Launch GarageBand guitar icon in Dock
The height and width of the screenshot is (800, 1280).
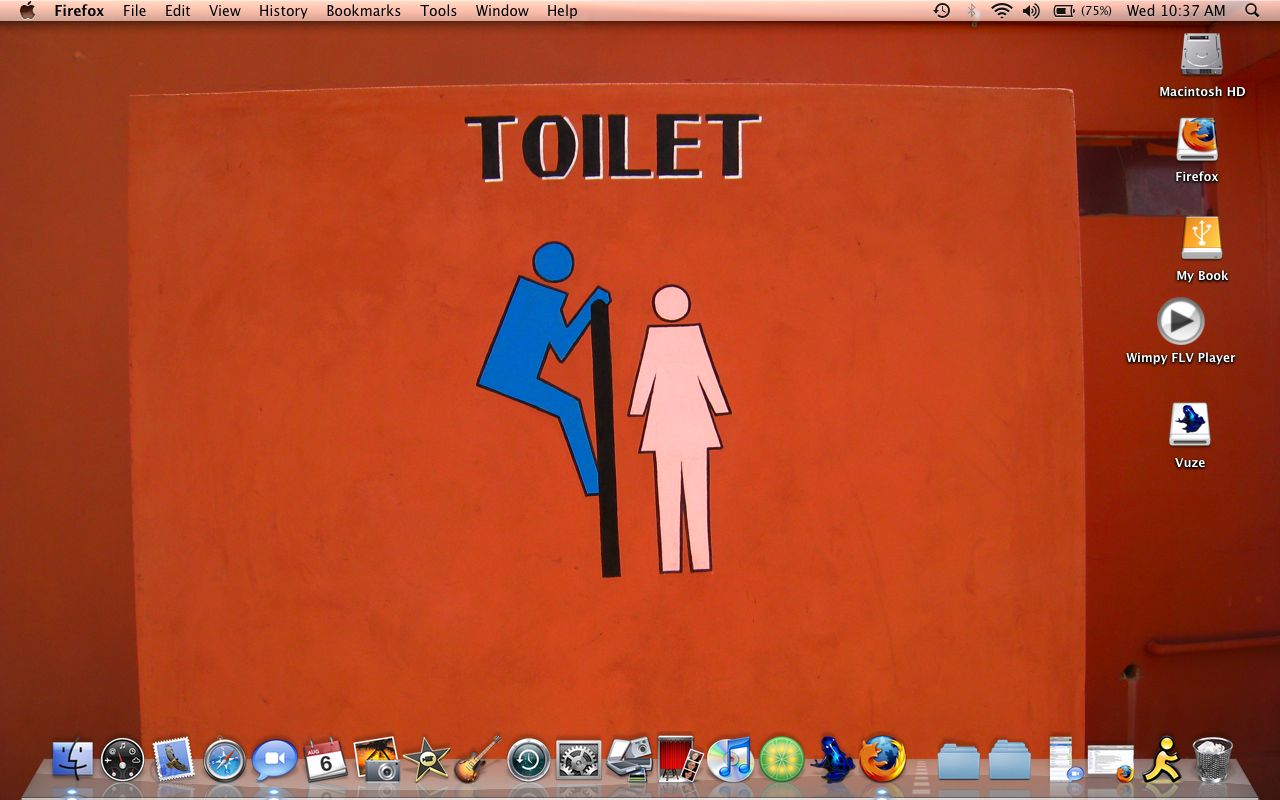477,760
